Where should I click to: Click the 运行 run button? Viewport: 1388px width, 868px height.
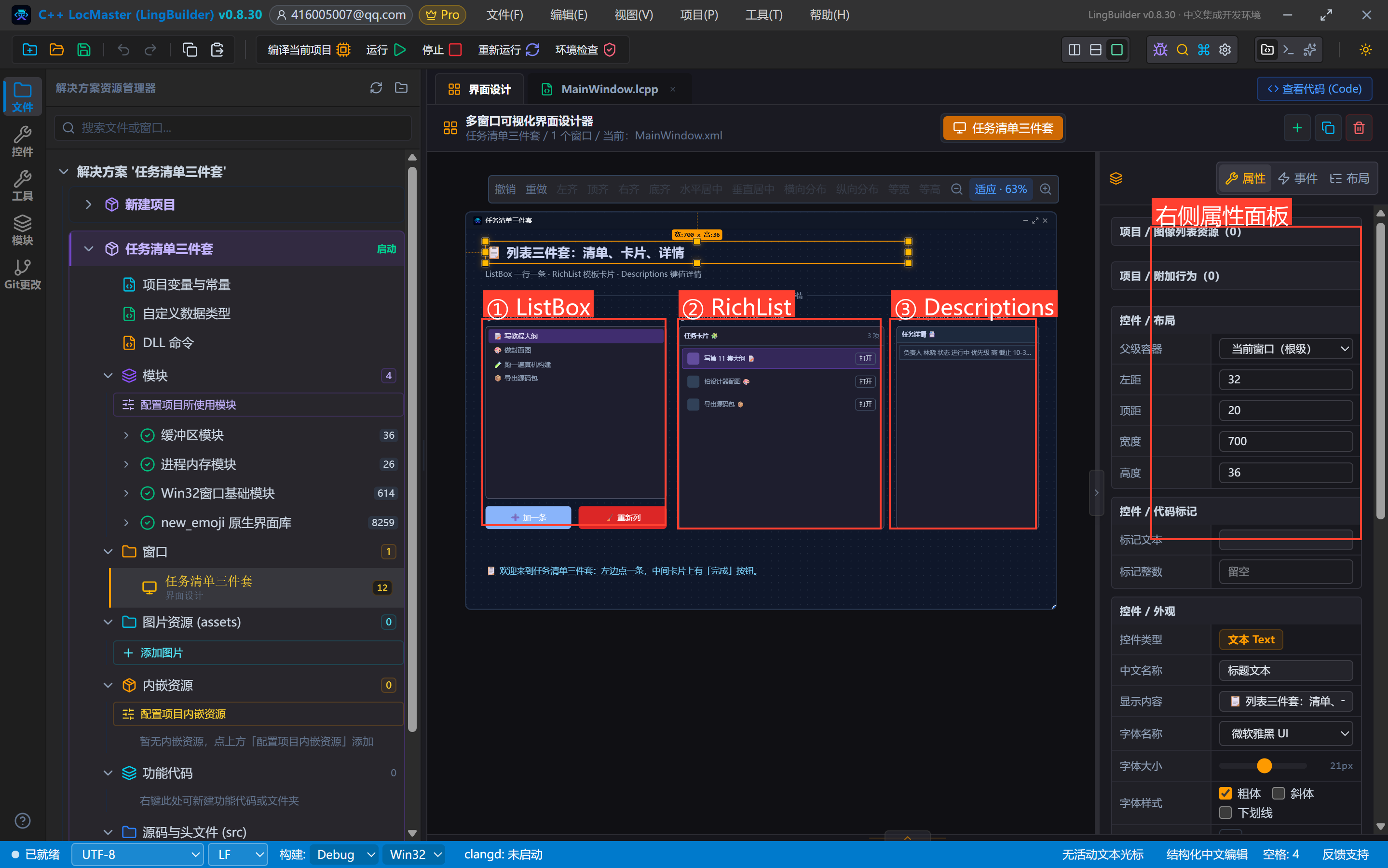click(x=386, y=50)
